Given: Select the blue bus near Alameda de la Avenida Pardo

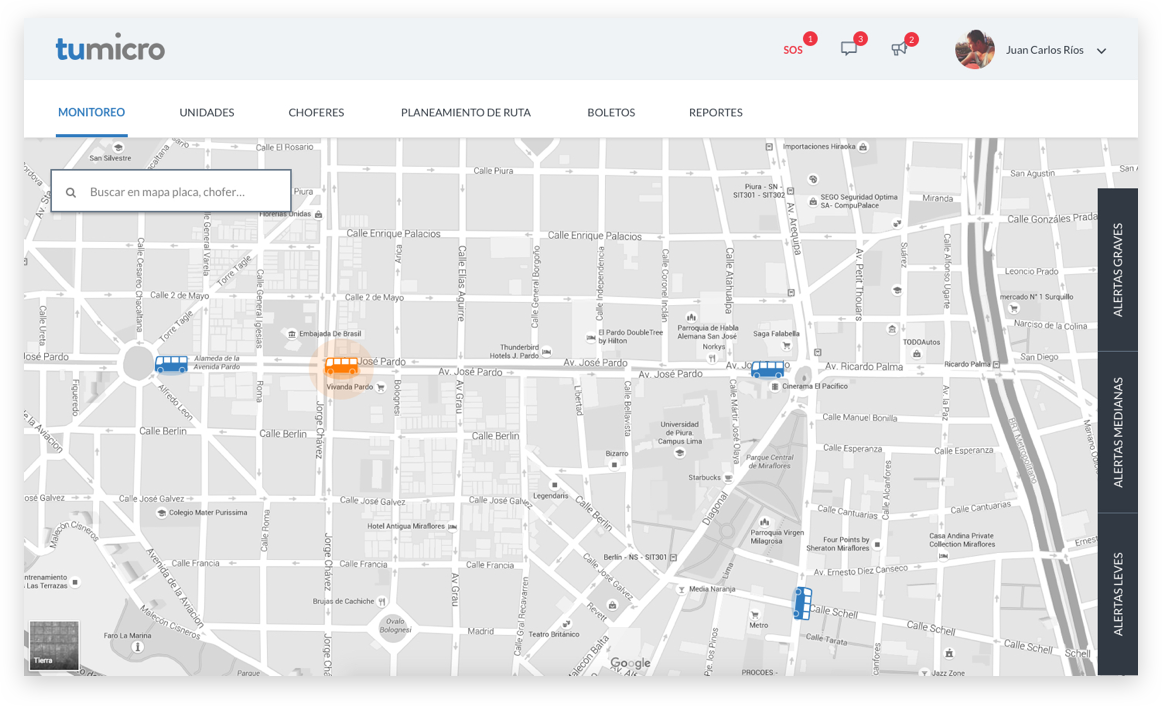Looking at the screenshot, I should coord(171,364).
